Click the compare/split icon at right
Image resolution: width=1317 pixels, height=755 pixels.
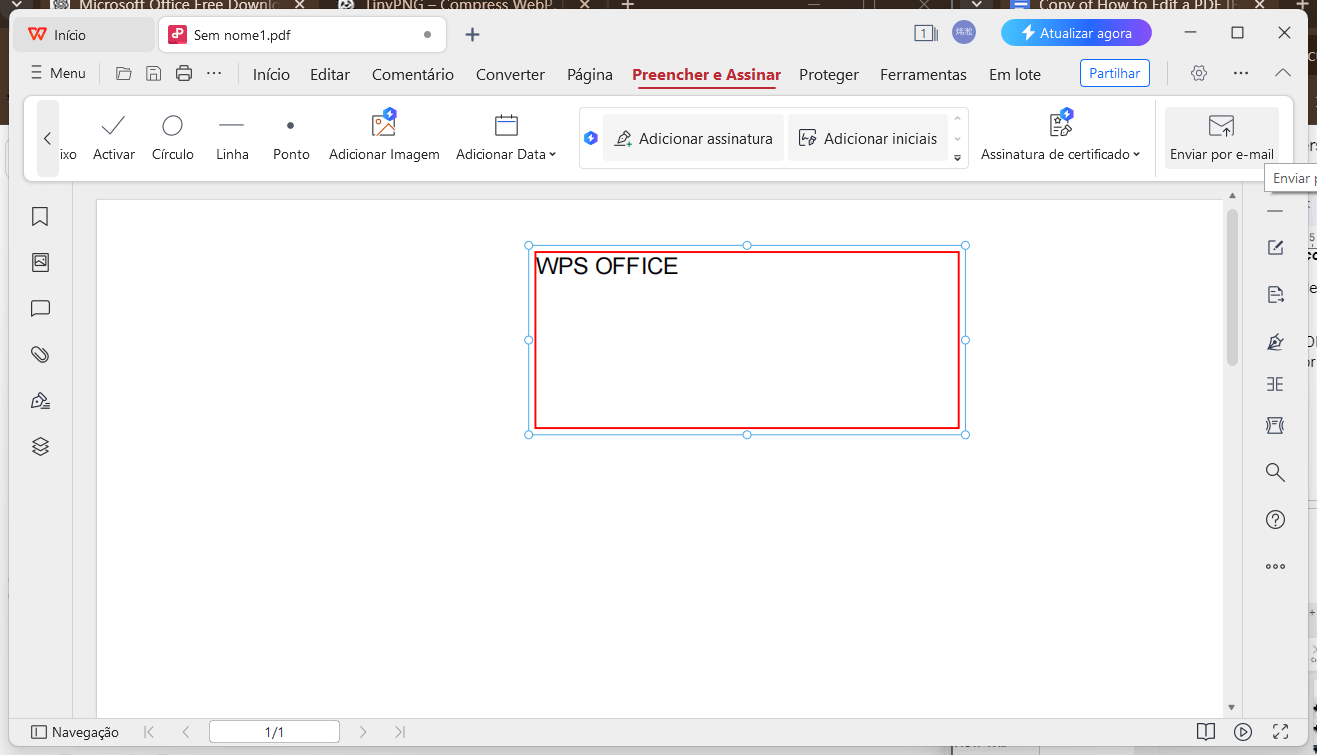point(1275,384)
